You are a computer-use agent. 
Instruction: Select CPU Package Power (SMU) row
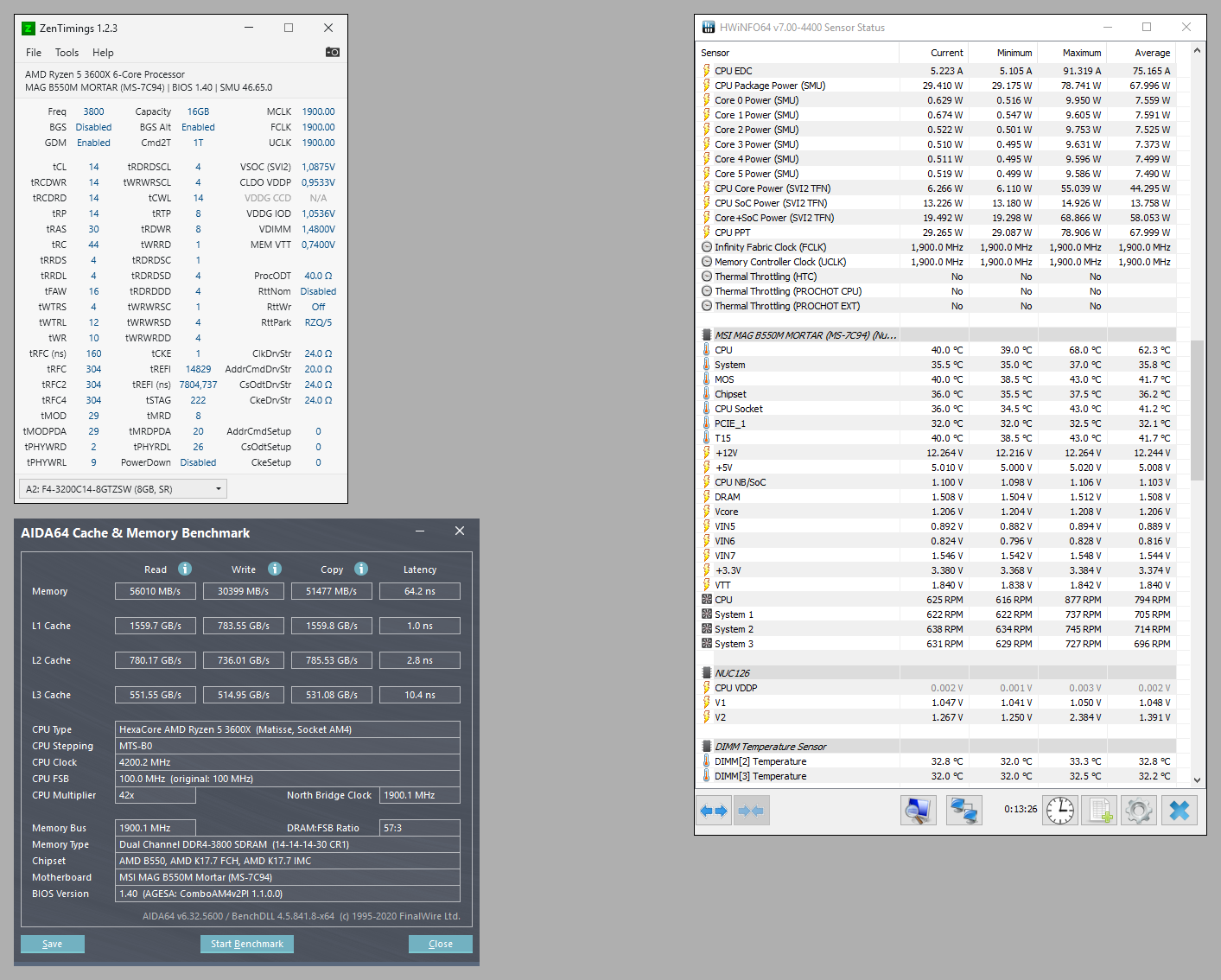pos(937,86)
